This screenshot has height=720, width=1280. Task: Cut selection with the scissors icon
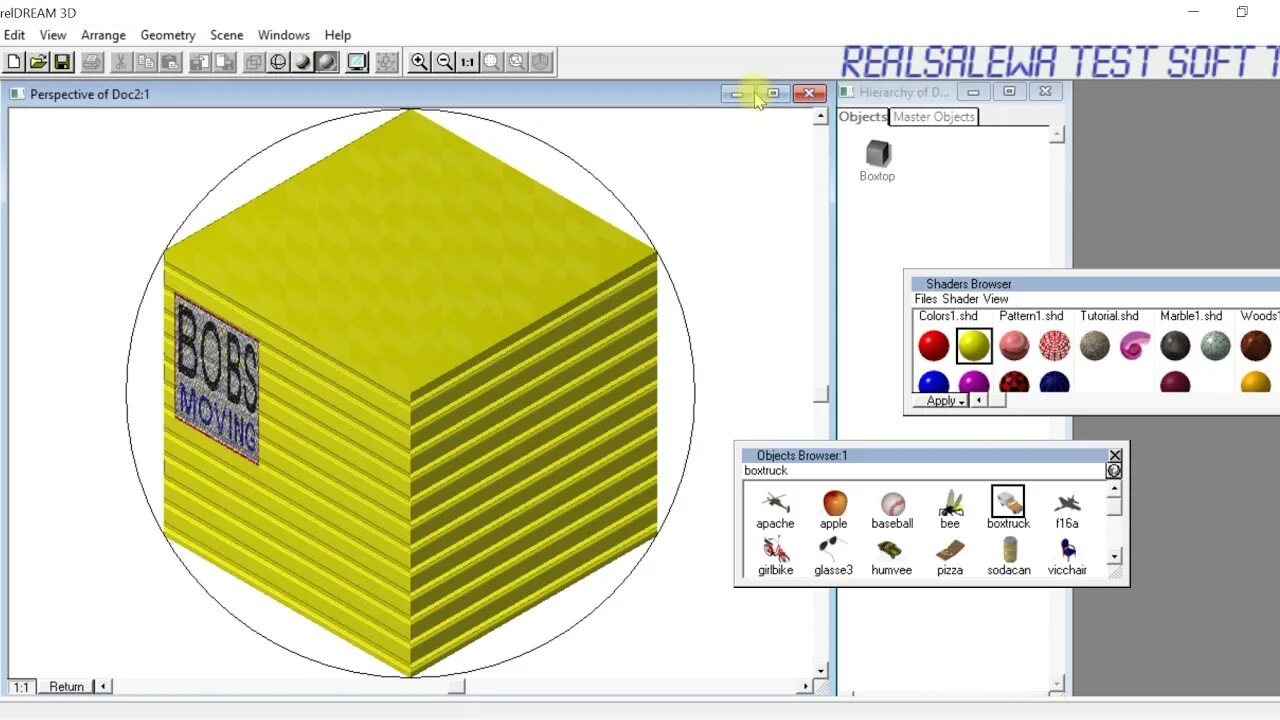click(121, 62)
